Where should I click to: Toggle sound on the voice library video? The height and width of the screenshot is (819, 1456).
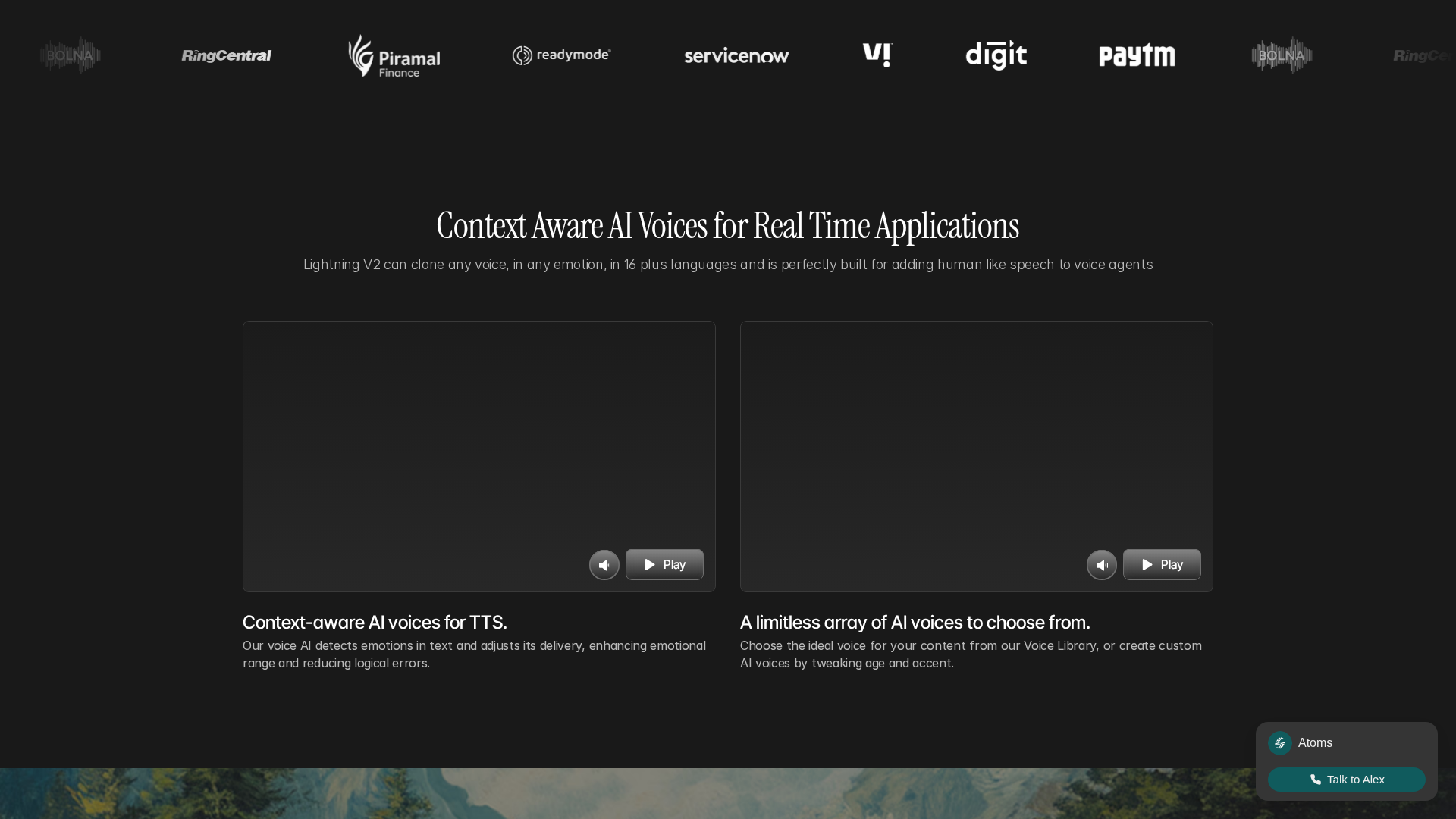coord(1102,565)
